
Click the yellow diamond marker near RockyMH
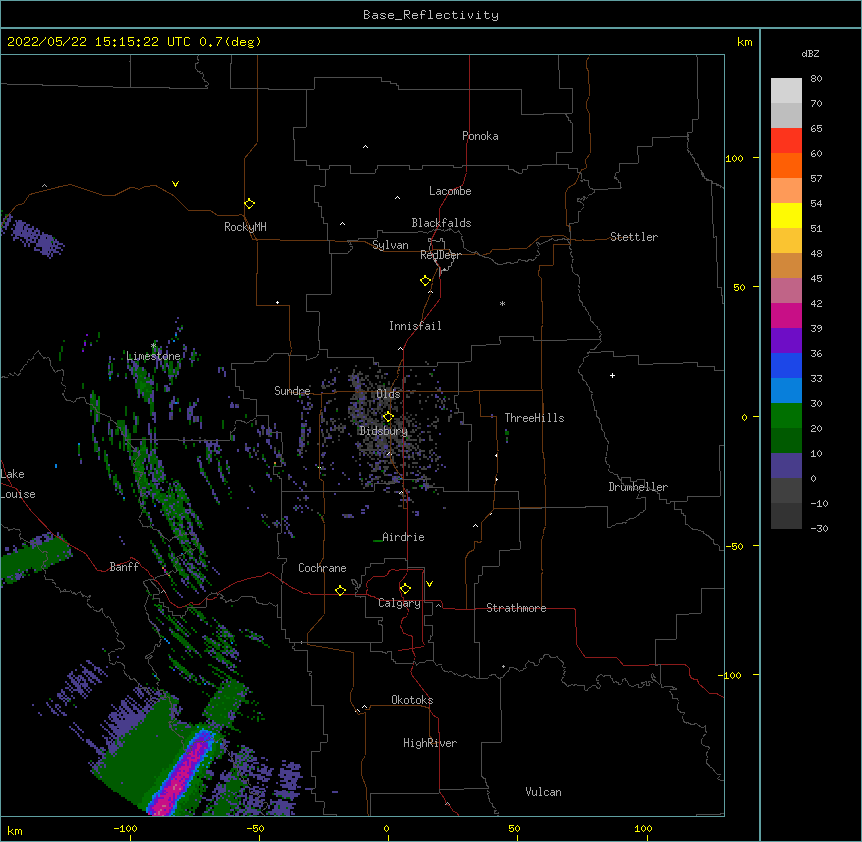[x=249, y=204]
